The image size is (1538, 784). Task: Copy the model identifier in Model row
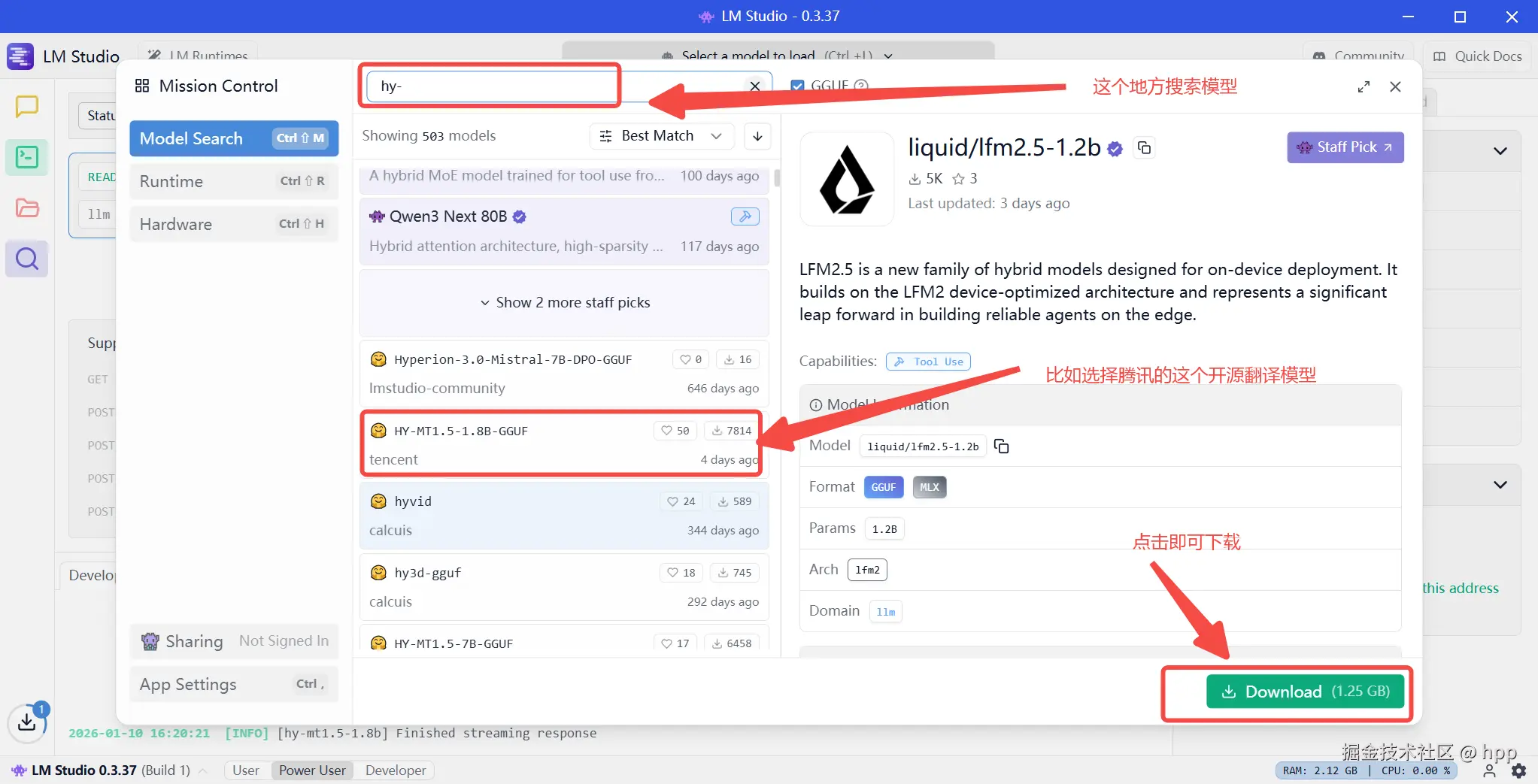[x=1002, y=446]
